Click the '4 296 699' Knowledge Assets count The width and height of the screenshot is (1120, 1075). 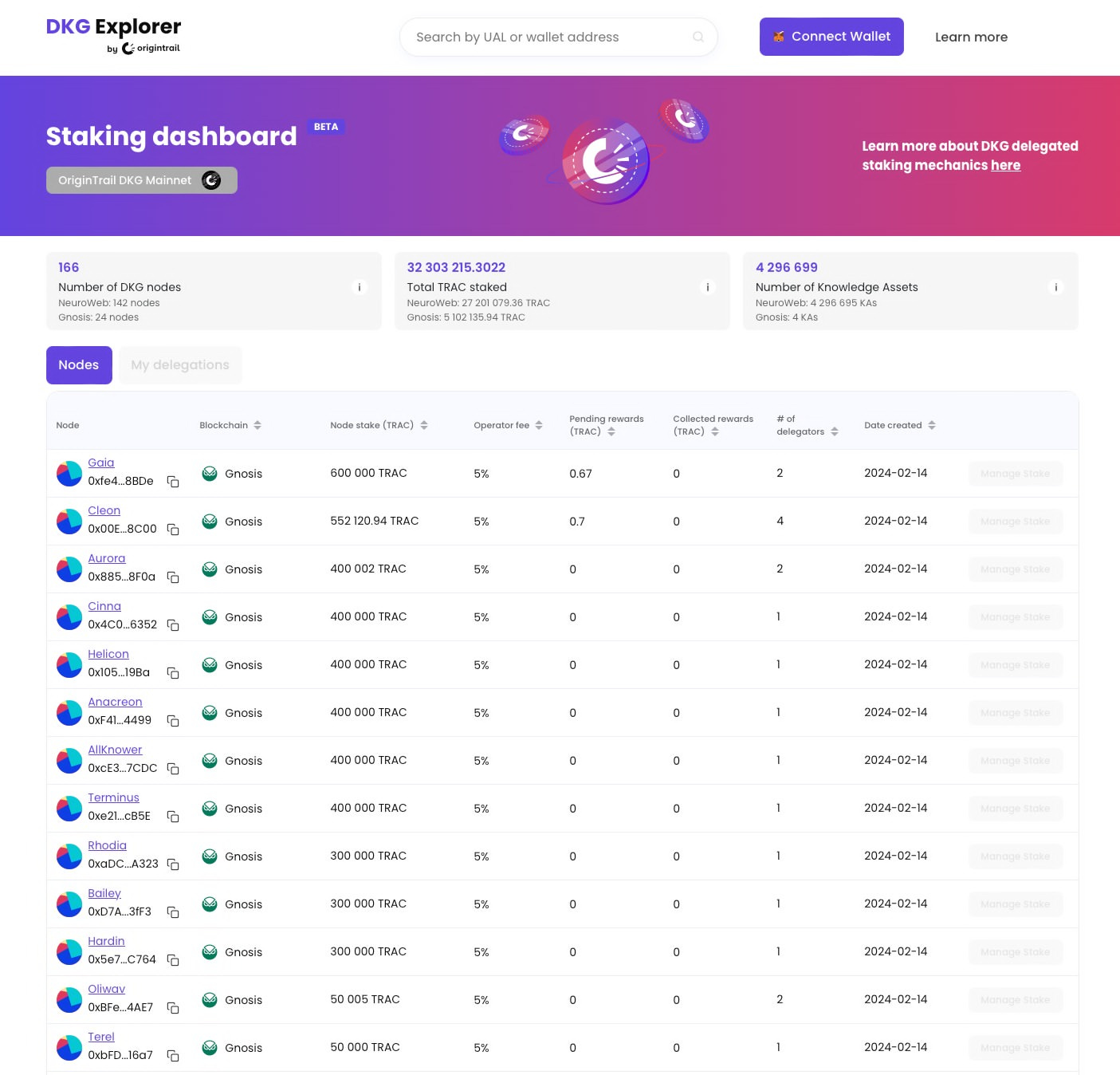(x=787, y=267)
